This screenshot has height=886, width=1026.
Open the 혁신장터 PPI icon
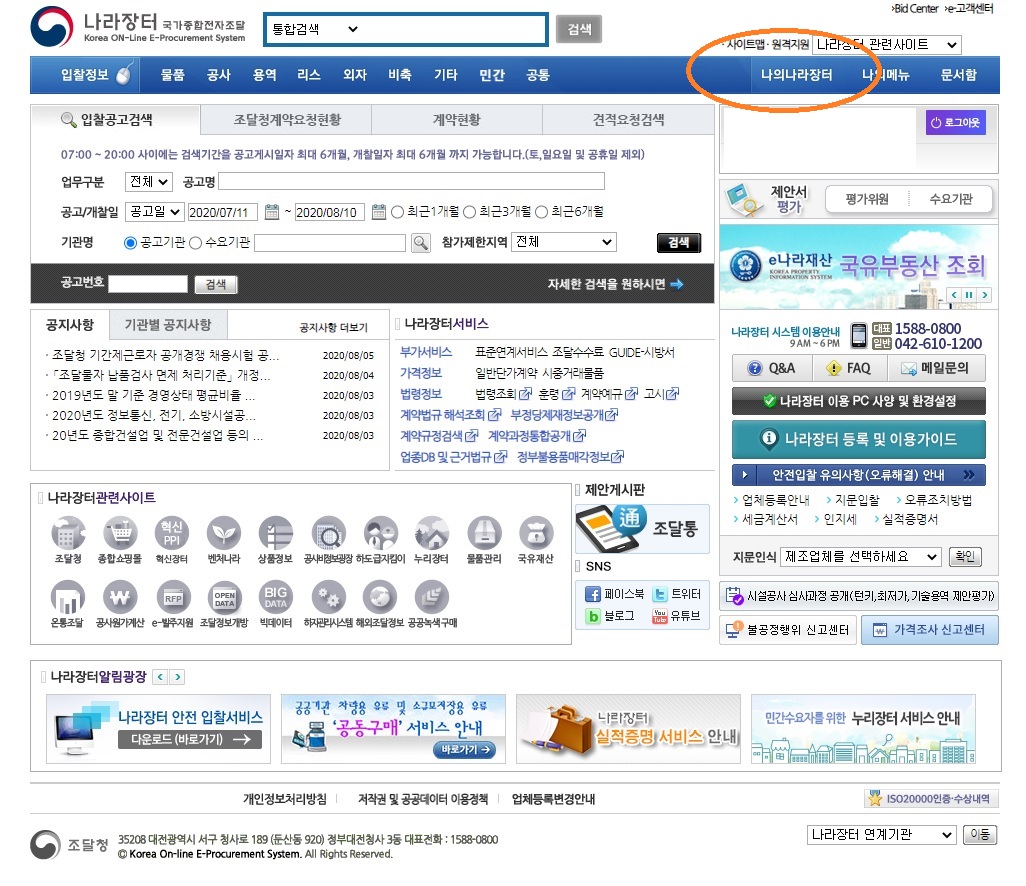171,533
